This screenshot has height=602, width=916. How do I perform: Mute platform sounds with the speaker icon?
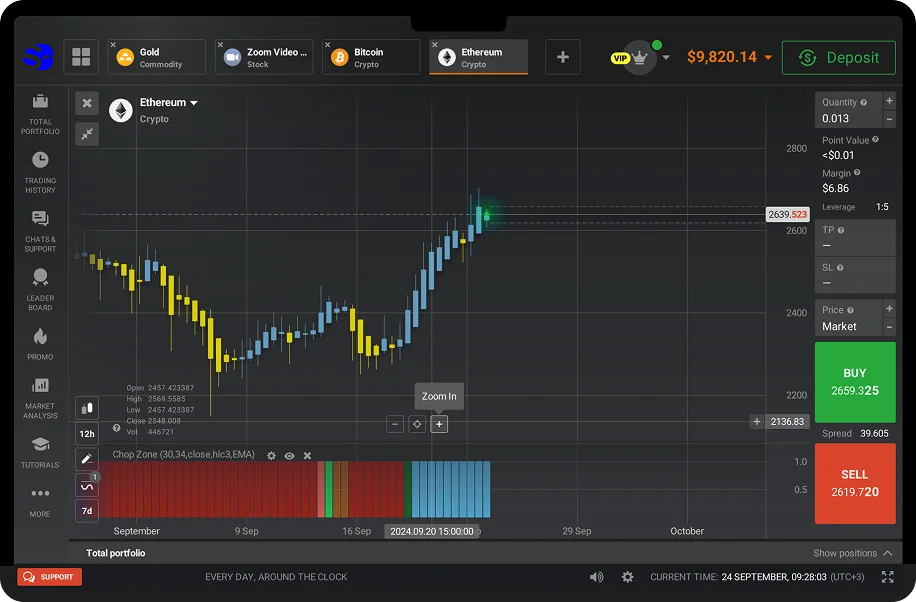(596, 576)
